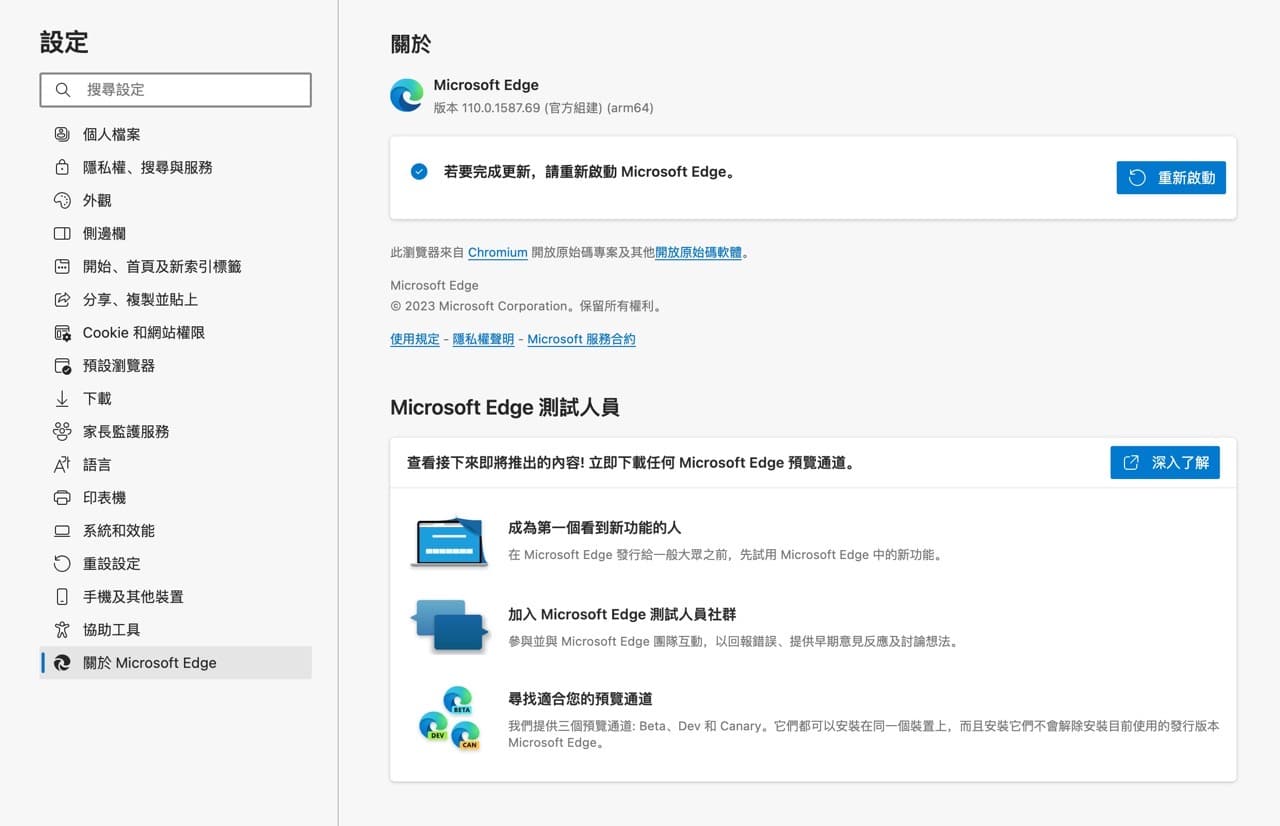Click the 重新啟動 restart button
1280x826 pixels.
(1171, 178)
